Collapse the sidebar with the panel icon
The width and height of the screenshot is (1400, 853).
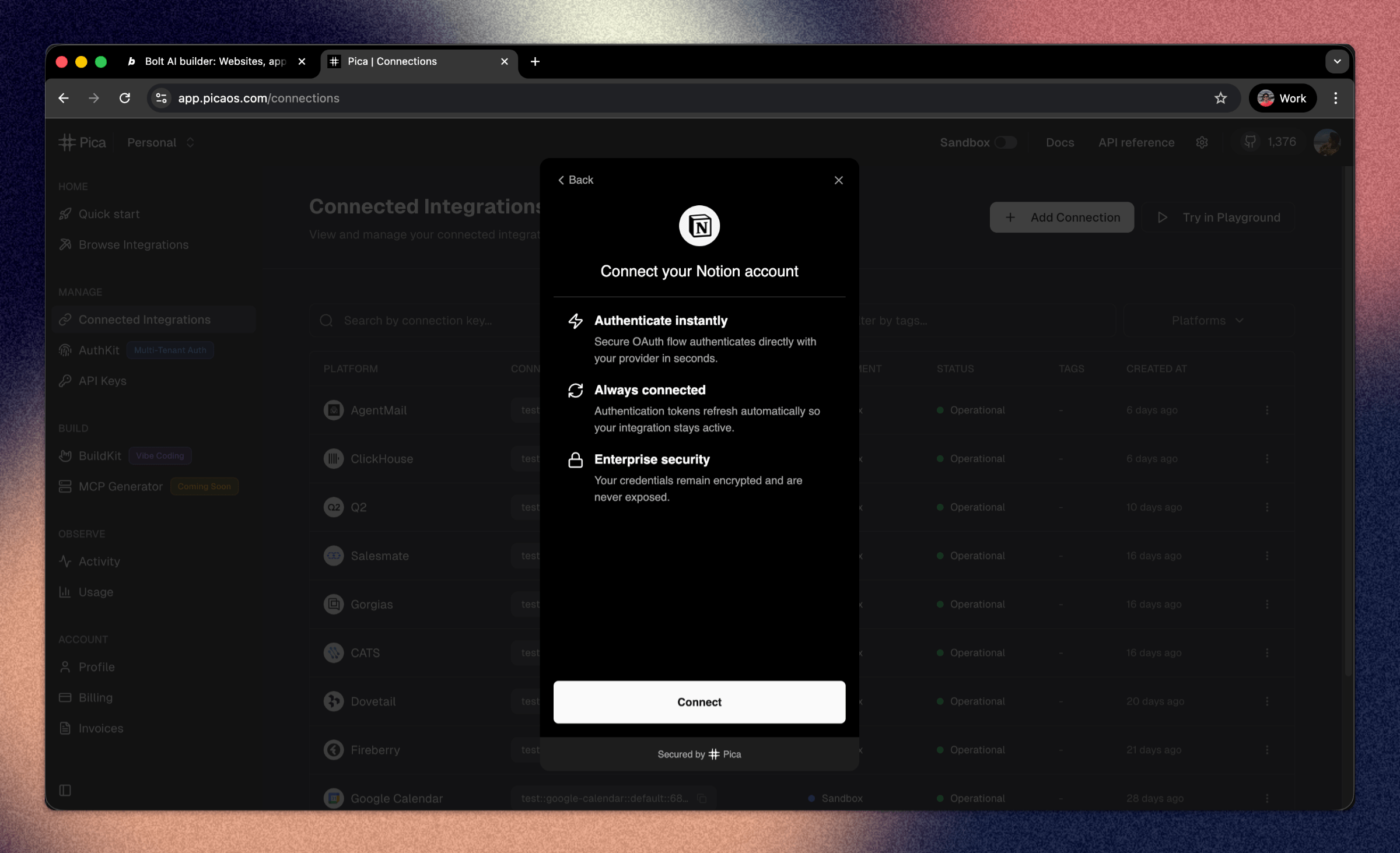(x=65, y=790)
